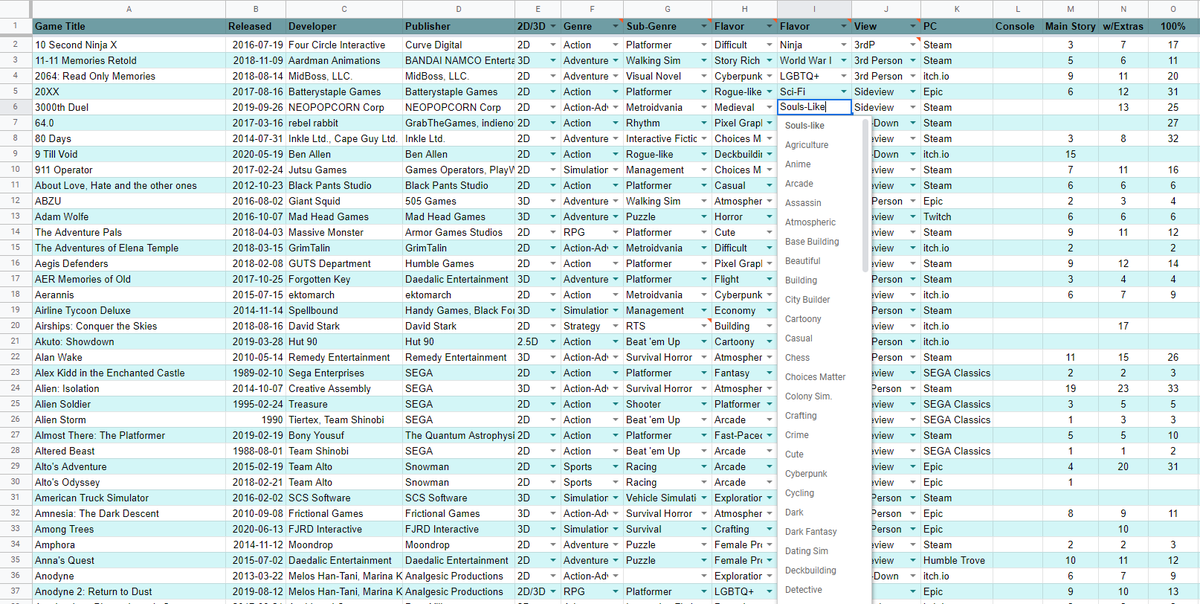Select the 'Creative Assembly' developer cell
This screenshot has height=604, width=1200.
tap(343, 388)
